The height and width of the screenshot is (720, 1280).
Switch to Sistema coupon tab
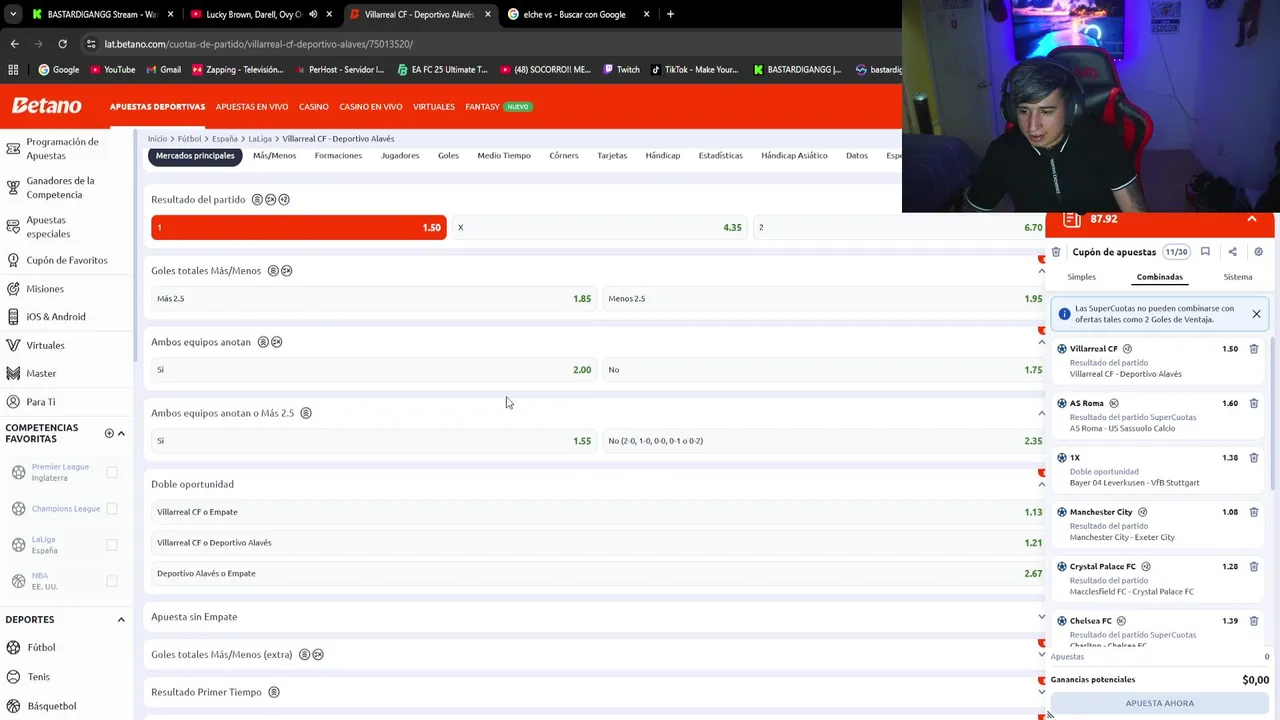1237,277
